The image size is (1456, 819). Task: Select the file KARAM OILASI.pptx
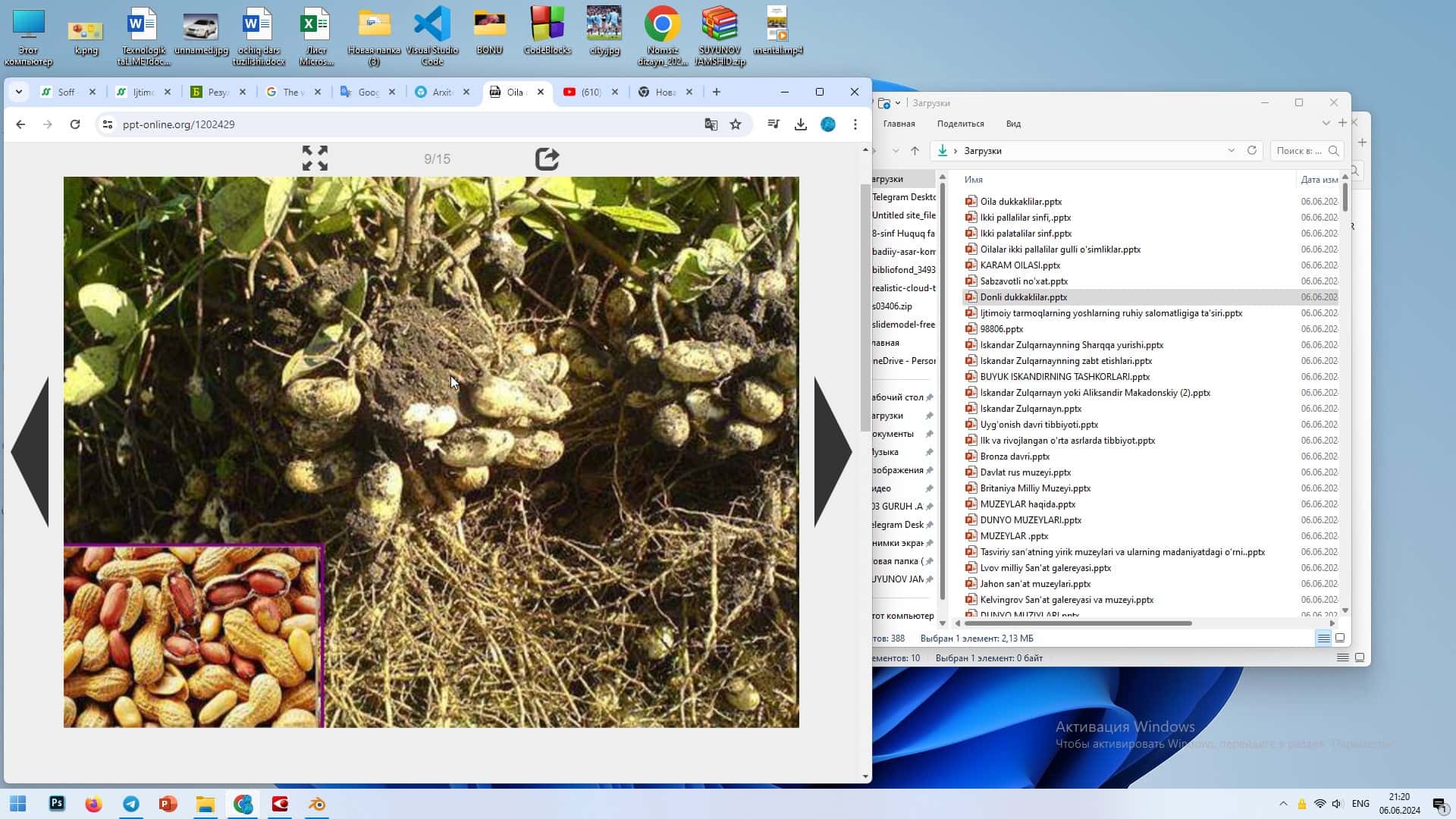tap(1020, 265)
